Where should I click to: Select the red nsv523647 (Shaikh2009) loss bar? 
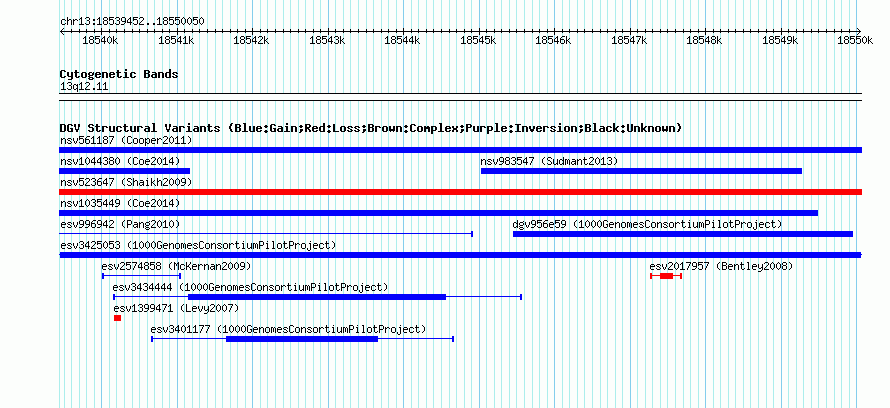pyautogui.click(x=460, y=192)
